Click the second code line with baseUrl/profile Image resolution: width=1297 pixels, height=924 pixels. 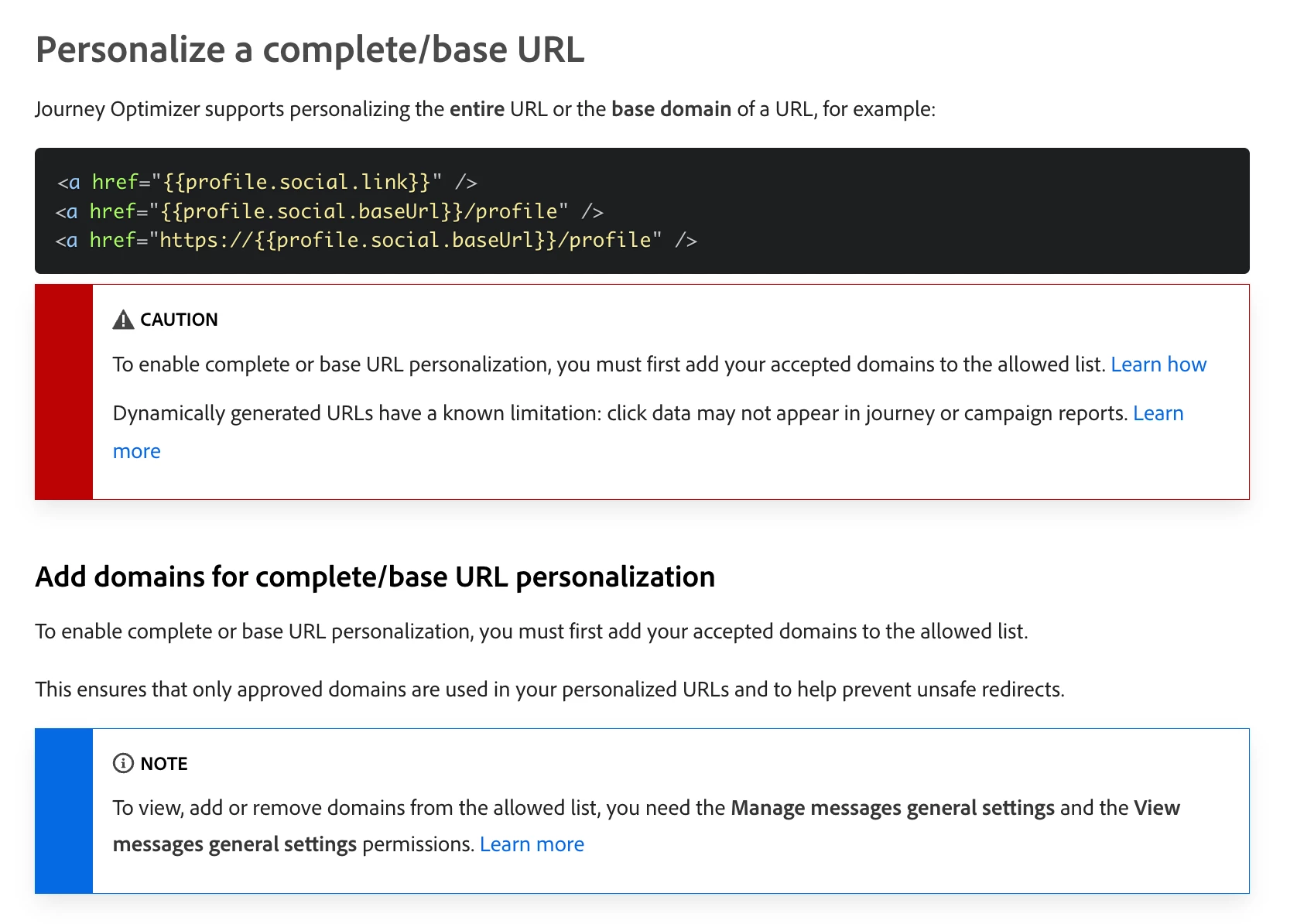coord(329,211)
